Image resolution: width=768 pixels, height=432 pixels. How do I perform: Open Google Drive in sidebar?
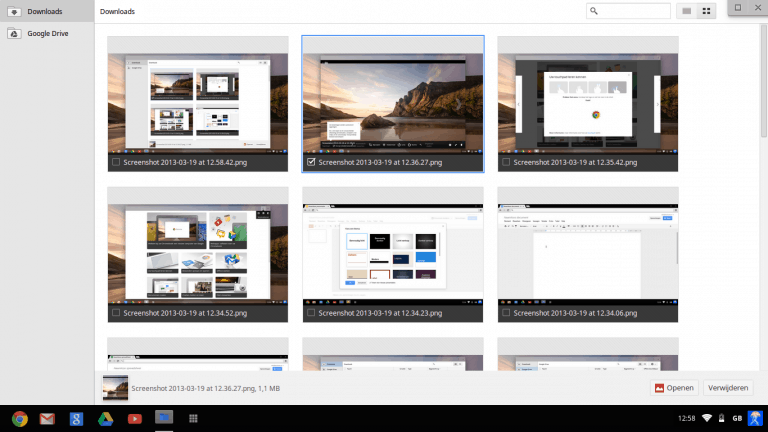(47, 33)
